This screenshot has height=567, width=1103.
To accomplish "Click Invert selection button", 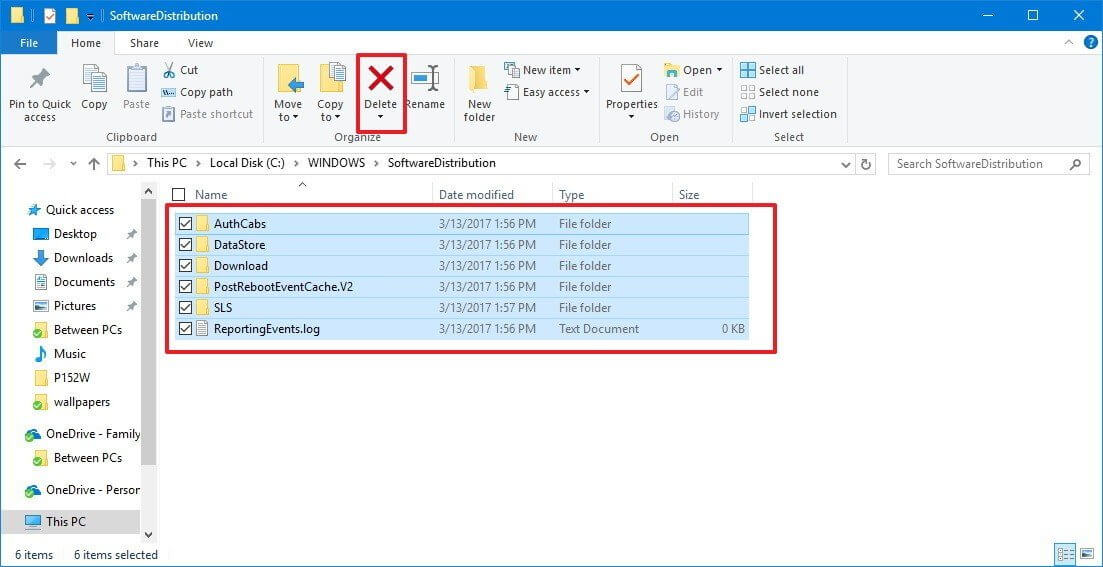I will pyautogui.click(x=787, y=114).
